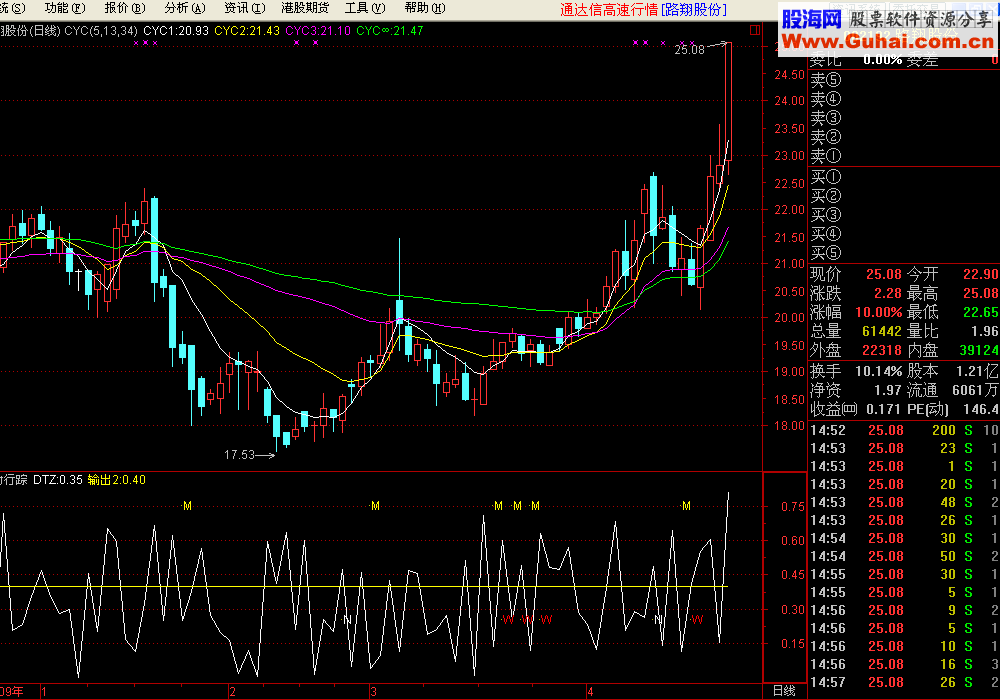Click the CYC1:20.93 white line value

(x=176, y=31)
